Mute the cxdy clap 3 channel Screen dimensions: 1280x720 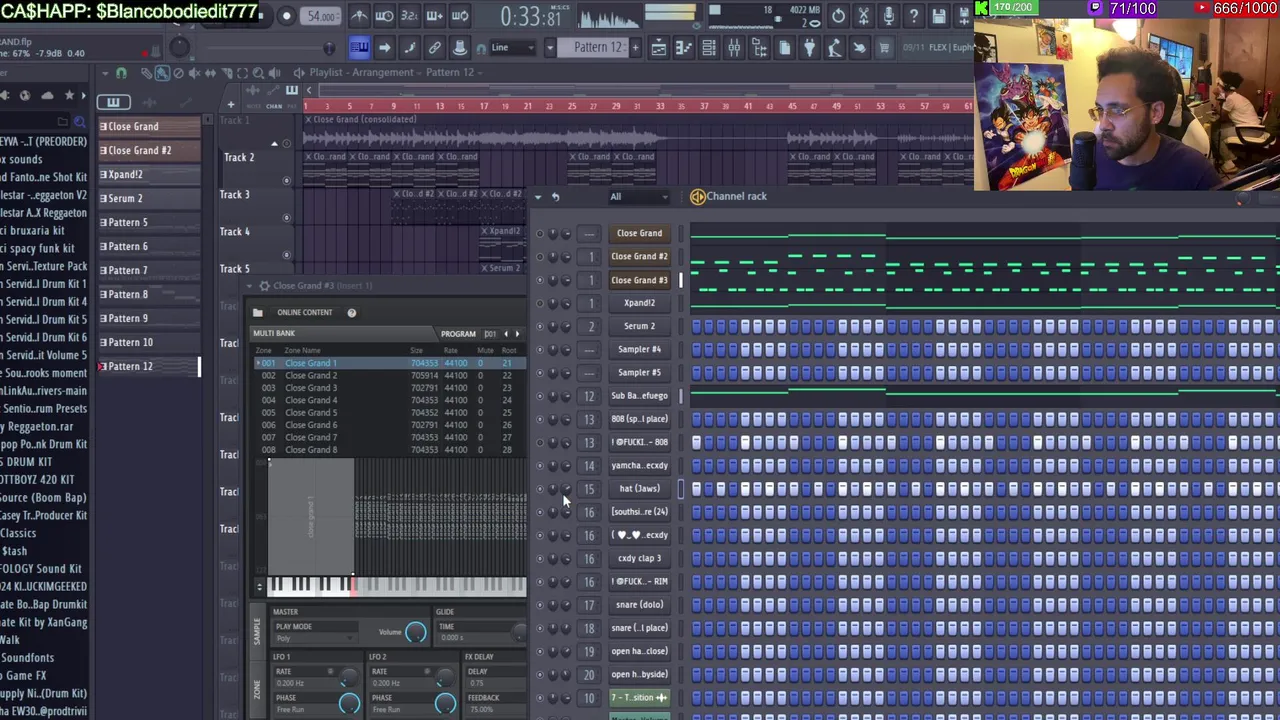[x=540, y=558]
